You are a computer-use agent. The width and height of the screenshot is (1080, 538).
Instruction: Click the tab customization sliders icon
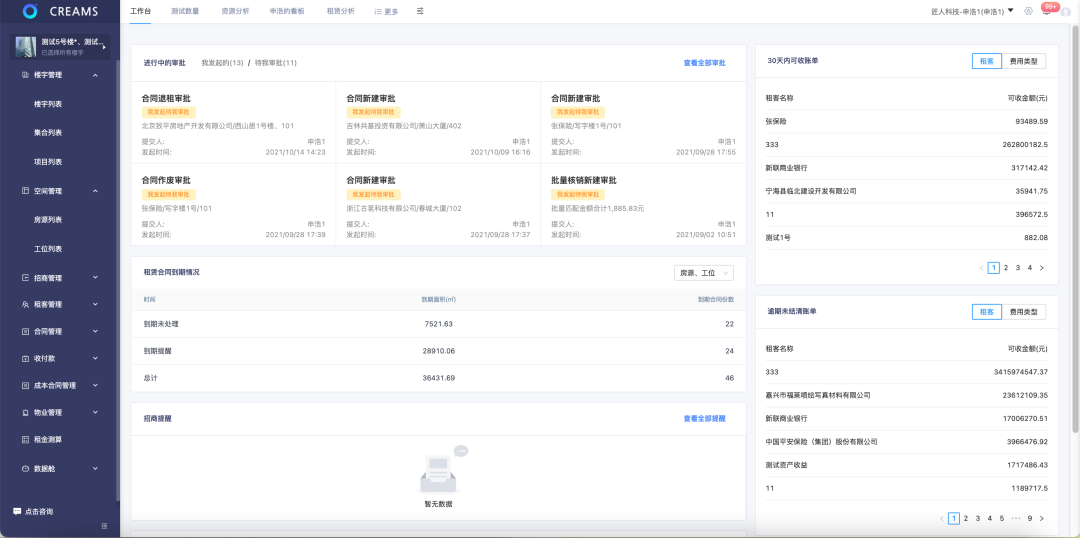pos(420,11)
